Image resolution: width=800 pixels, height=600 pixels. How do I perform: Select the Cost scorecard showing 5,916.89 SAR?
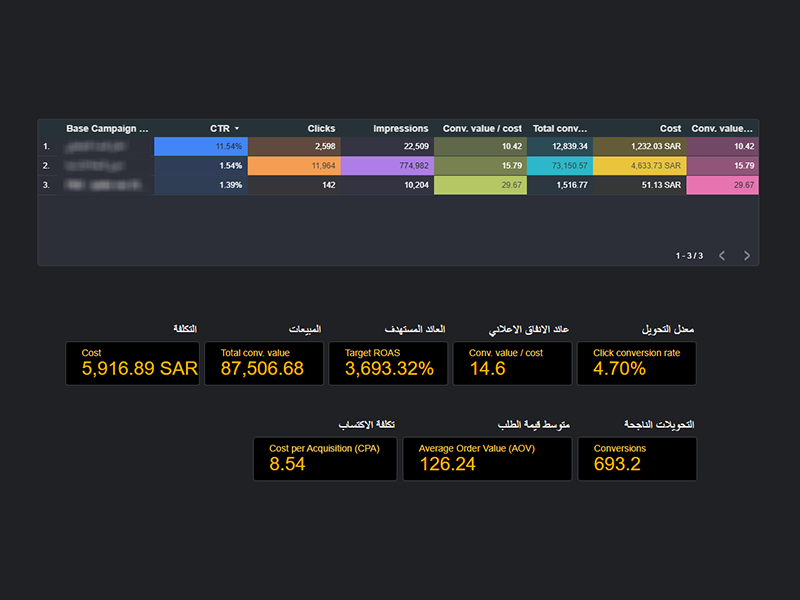132,364
